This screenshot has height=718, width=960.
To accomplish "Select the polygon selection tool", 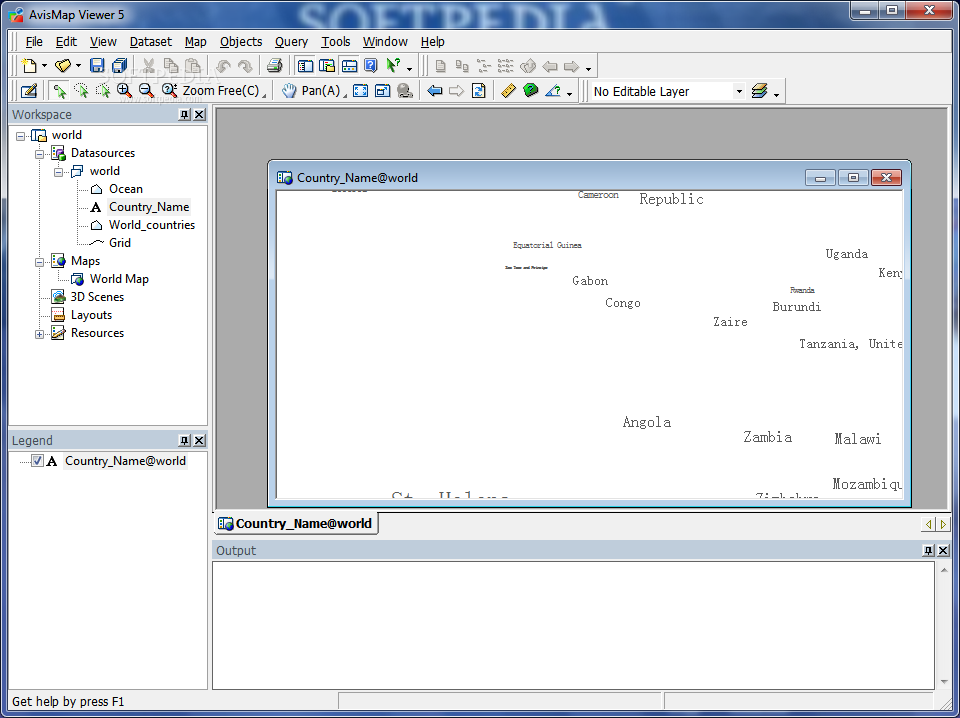I will [103, 91].
